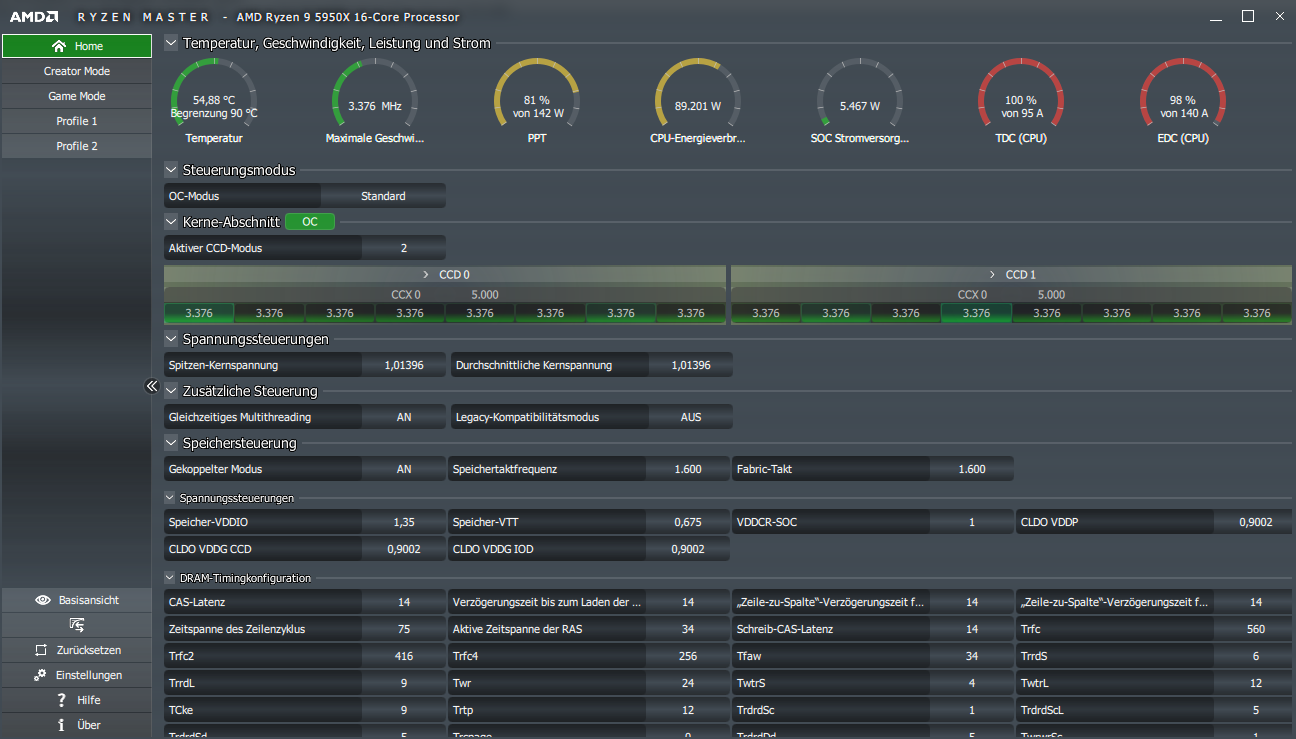Click the AMD logo in the title bar
This screenshot has width=1296, height=739.
point(34,17)
